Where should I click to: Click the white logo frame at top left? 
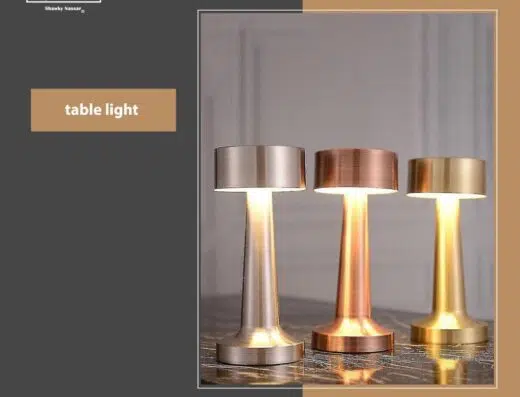click(x=63, y=1)
